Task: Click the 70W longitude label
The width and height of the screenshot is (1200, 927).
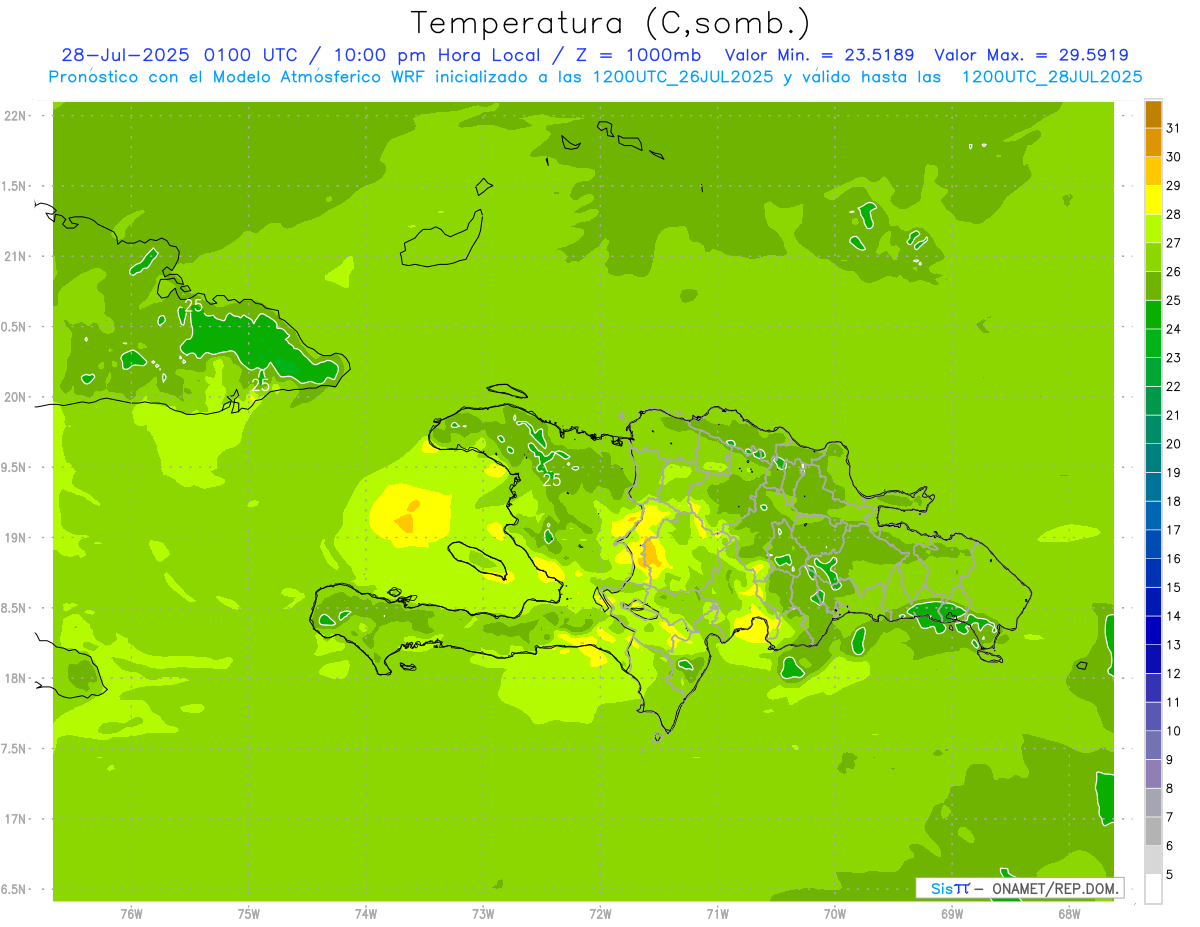Action: [x=834, y=914]
